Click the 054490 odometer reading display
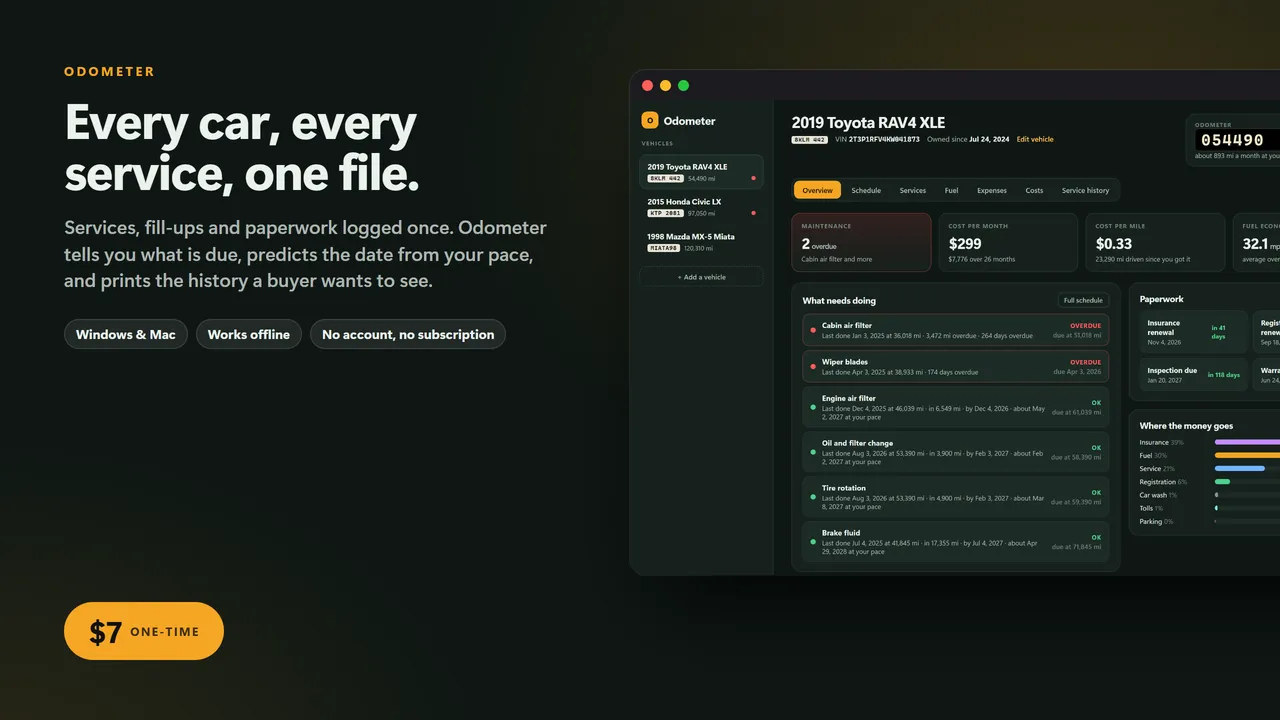Screen dimensions: 1280x720 [x=1236, y=141]
